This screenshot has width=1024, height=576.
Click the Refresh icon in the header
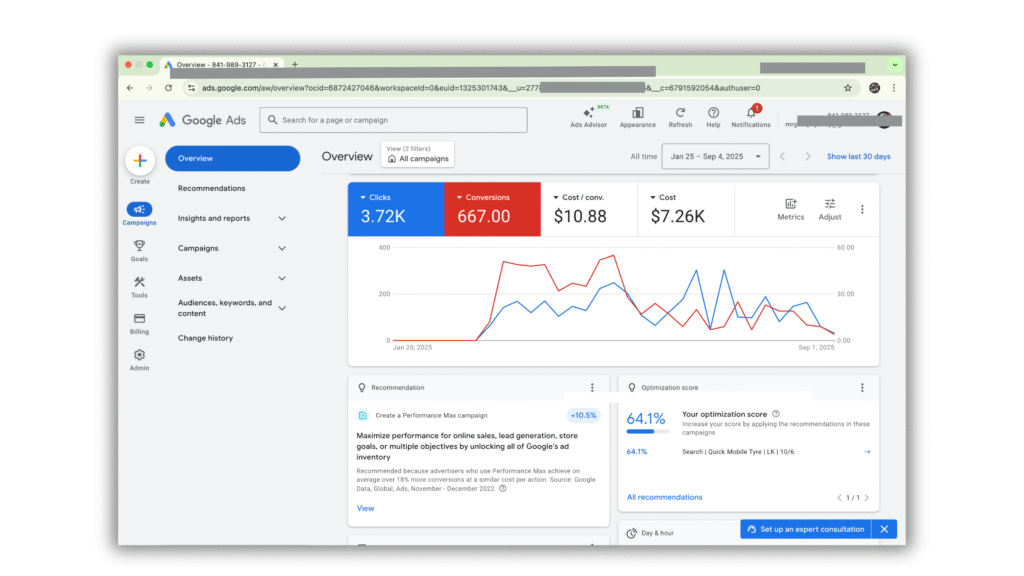(x=680, y=114)
